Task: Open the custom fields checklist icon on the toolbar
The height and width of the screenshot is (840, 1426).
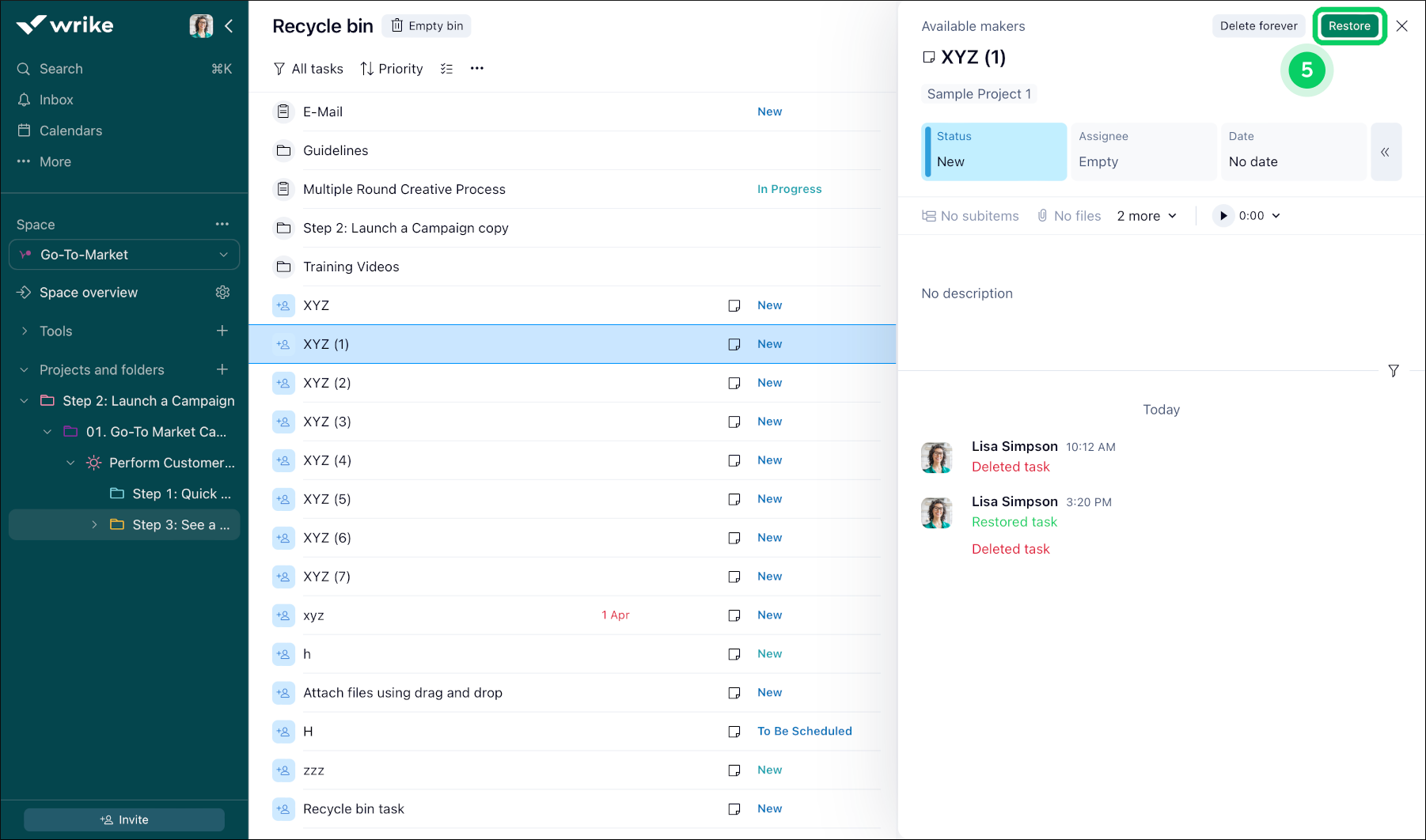Action: (446, 69)
